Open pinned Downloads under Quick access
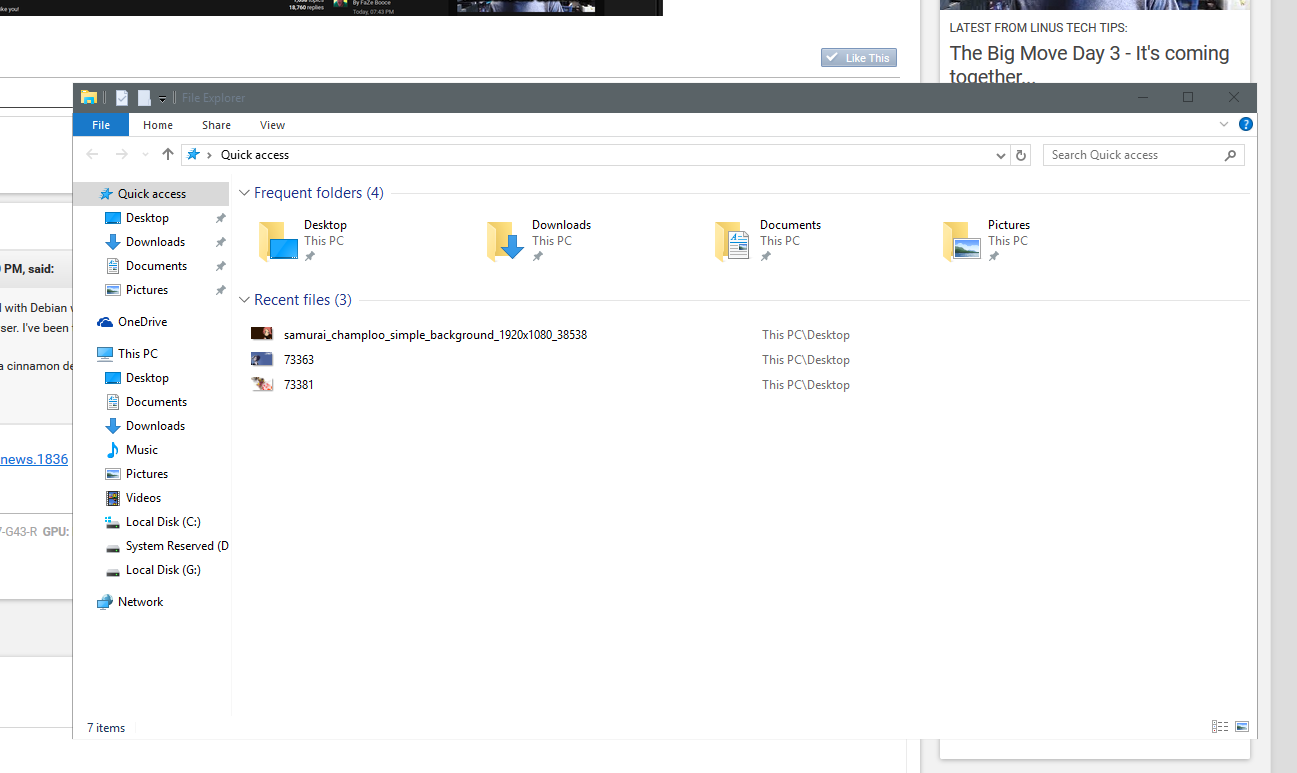Viewport: 1297px width, 773px height. click(155, 242)
